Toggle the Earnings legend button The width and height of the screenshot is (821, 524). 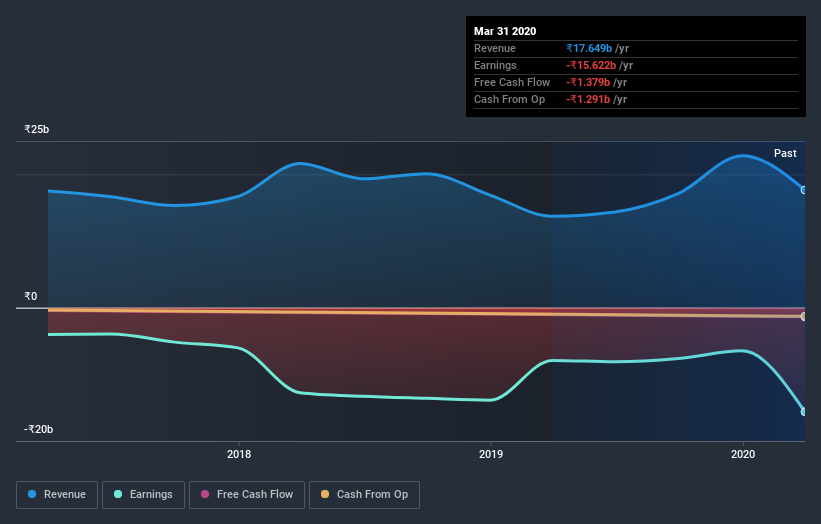tap(143, 495)
